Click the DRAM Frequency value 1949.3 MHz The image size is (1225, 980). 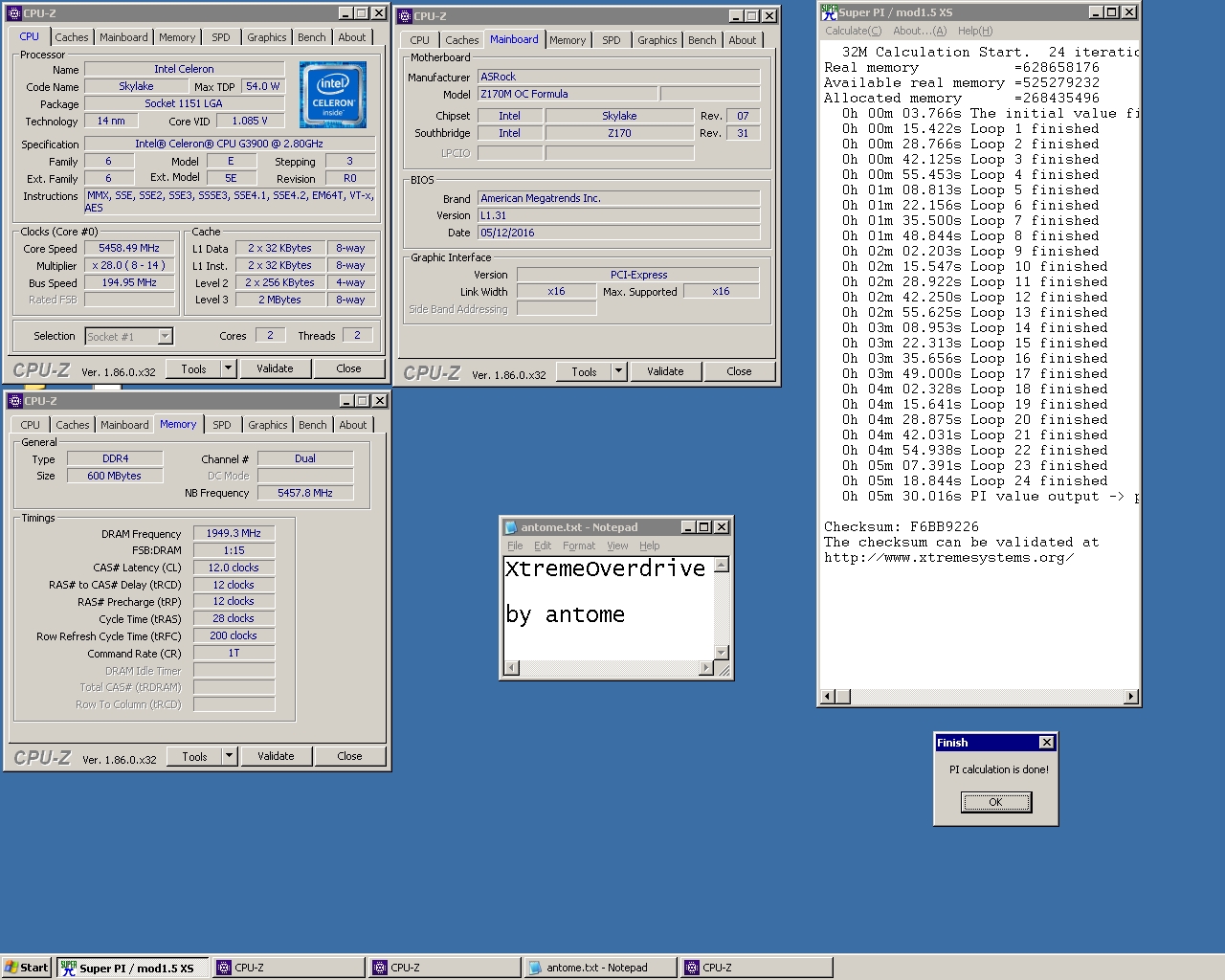click(234, 533)
